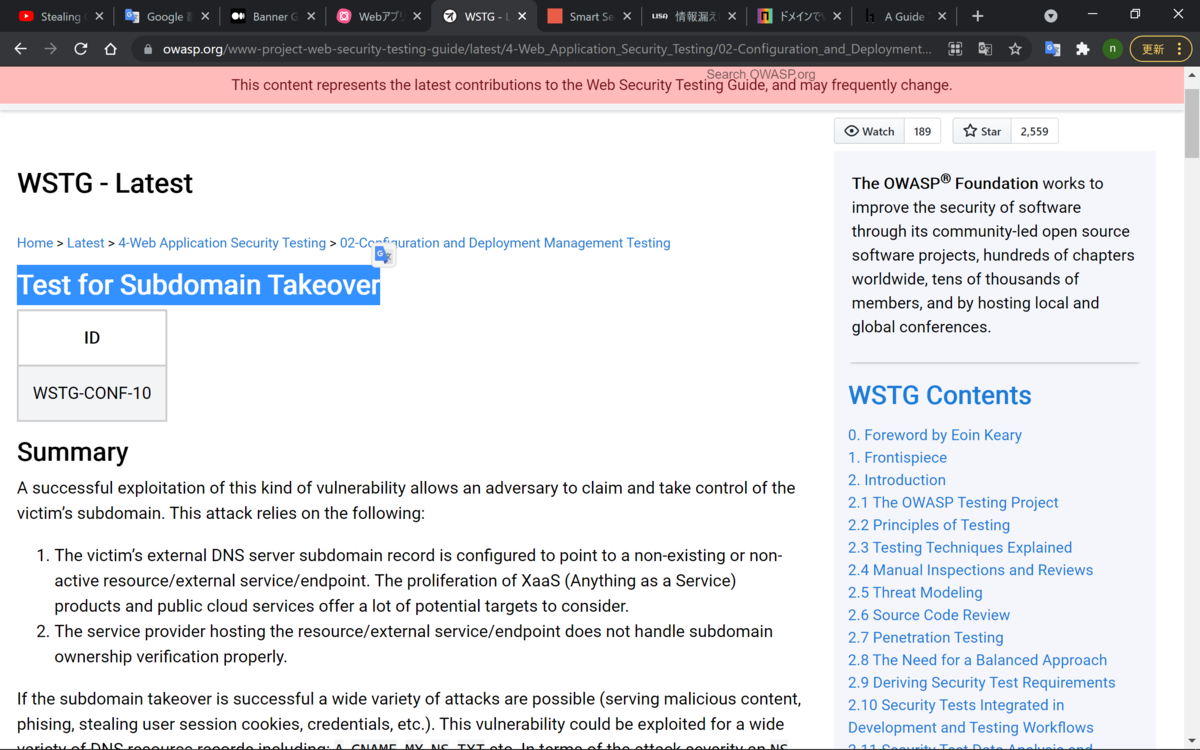Click the vertical page scrollbar thumb
This screenshot has width=1200, height=750.
(x=1192, y=123)
